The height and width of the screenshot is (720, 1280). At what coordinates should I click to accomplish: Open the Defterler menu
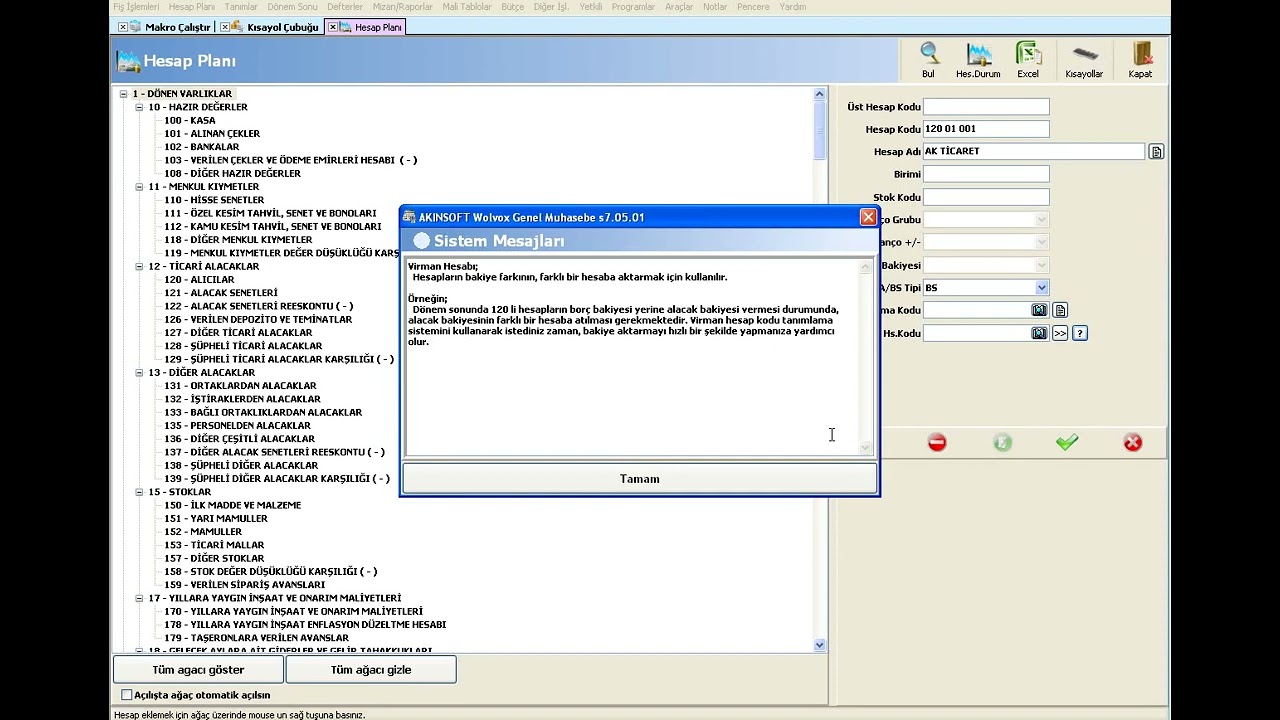[345, 7]
